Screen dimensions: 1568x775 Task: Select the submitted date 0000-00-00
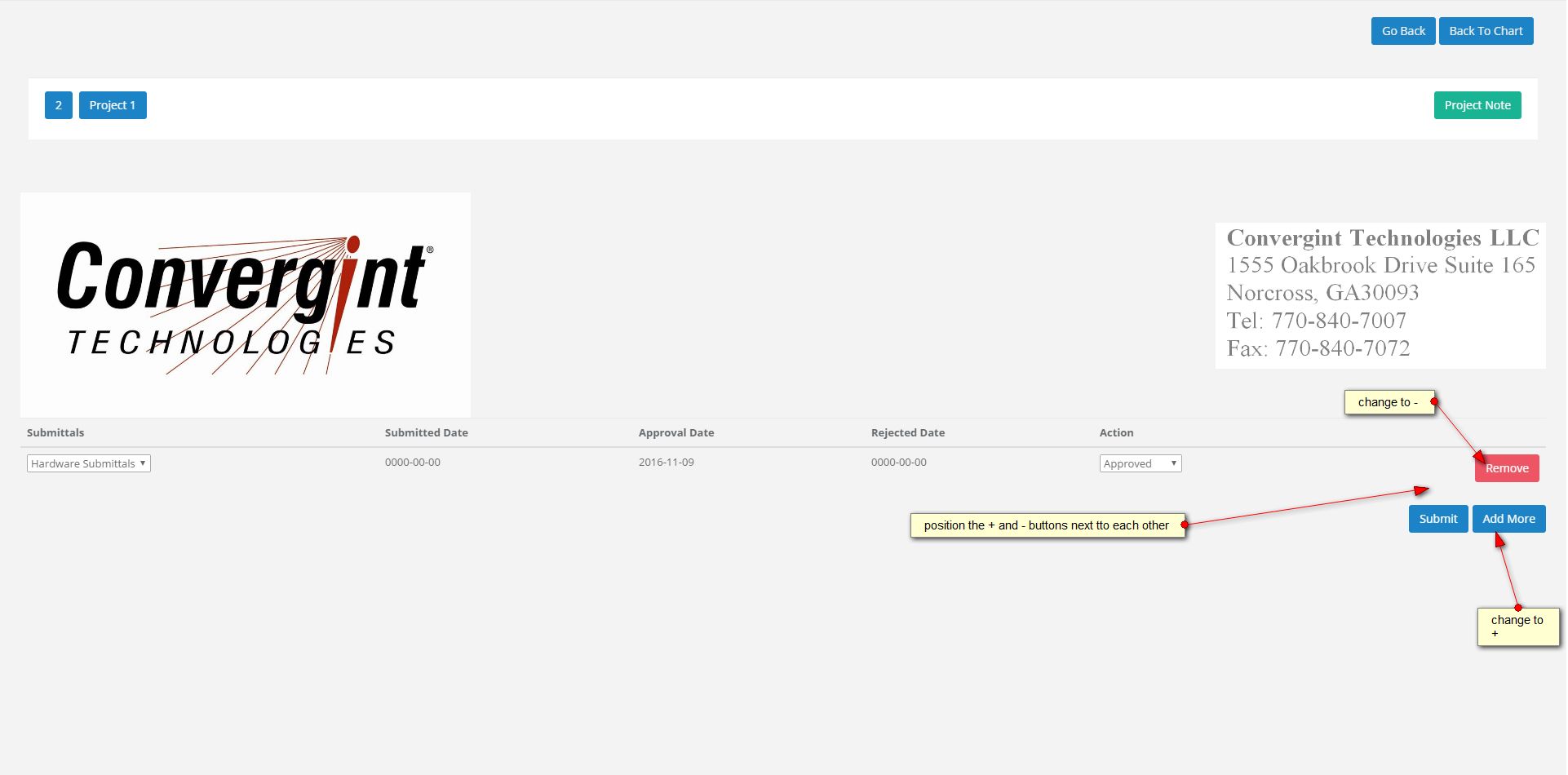413,462
